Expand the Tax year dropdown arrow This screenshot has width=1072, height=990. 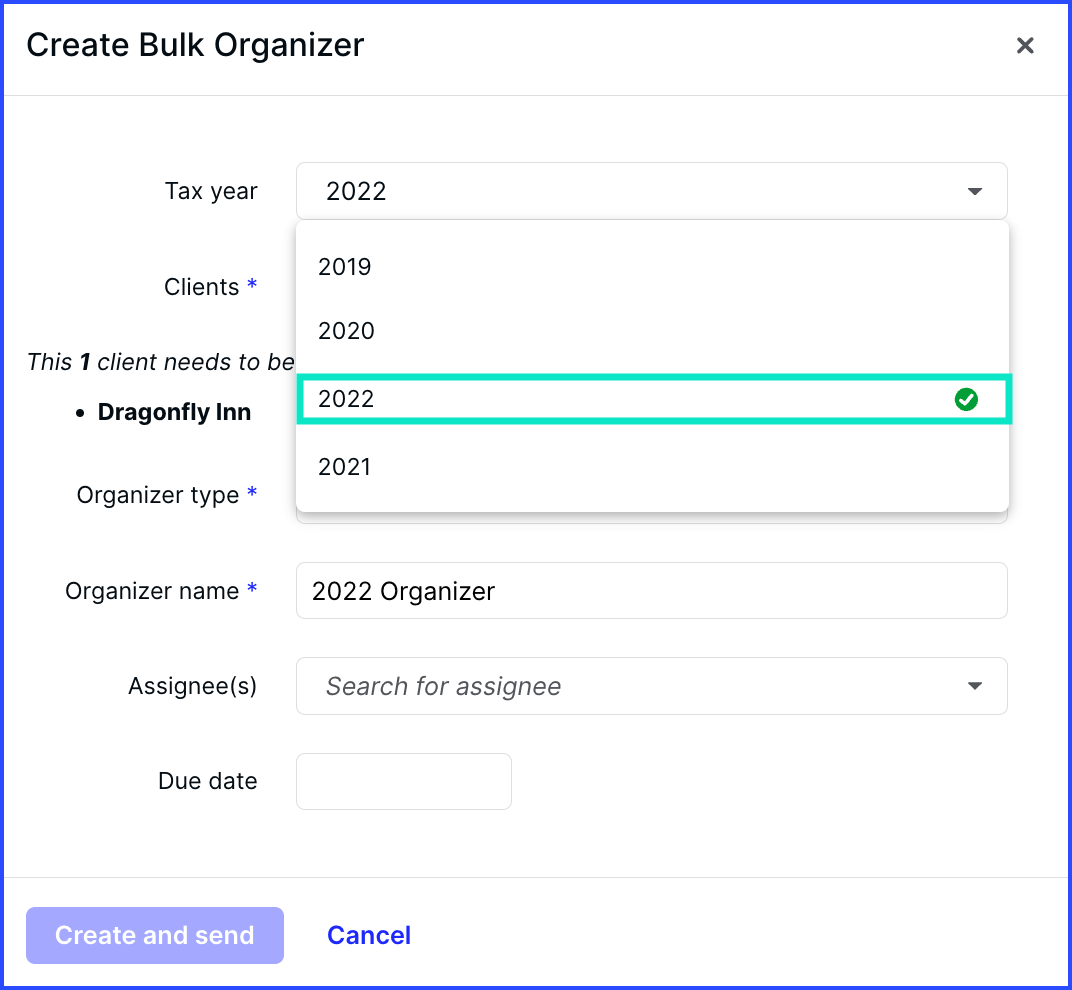[975, 191]
